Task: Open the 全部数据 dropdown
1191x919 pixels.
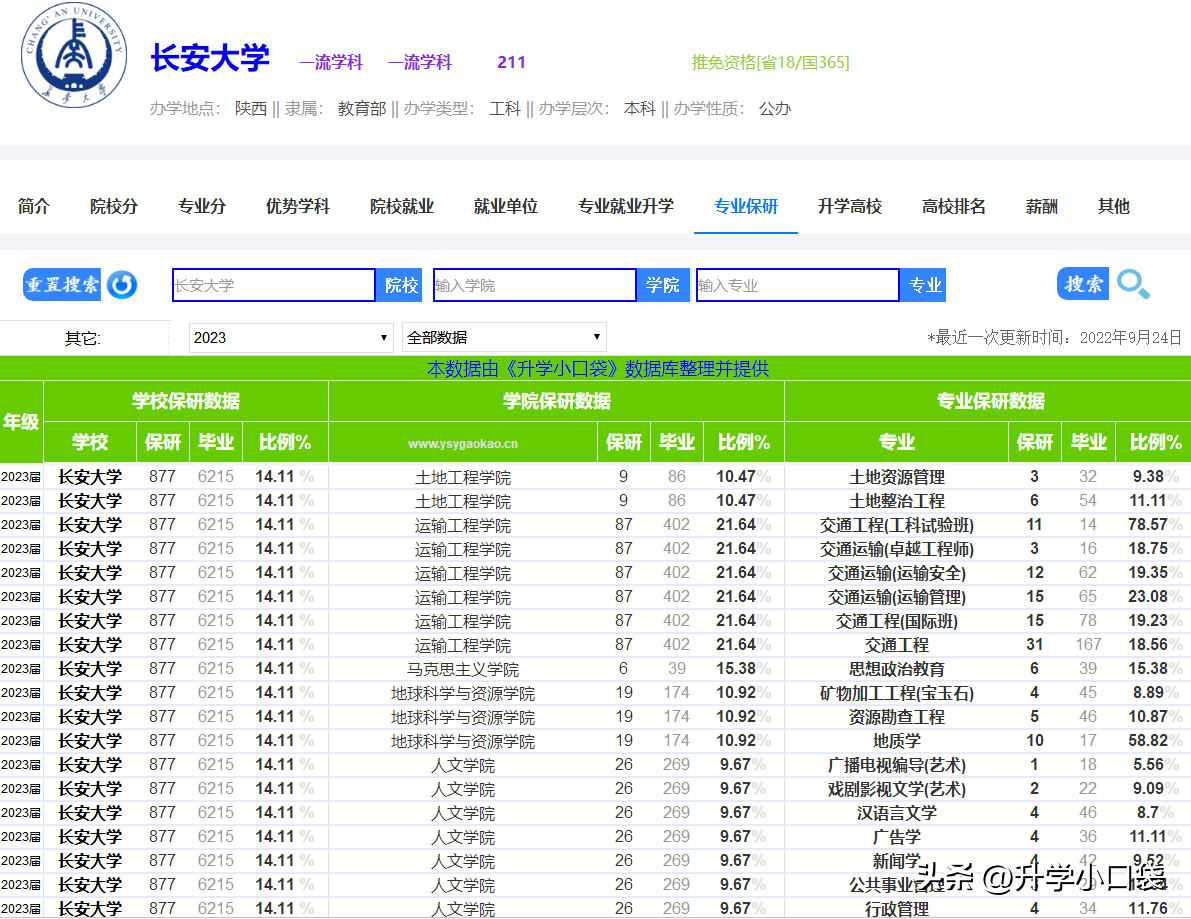Action: click(x=504, y=337)
